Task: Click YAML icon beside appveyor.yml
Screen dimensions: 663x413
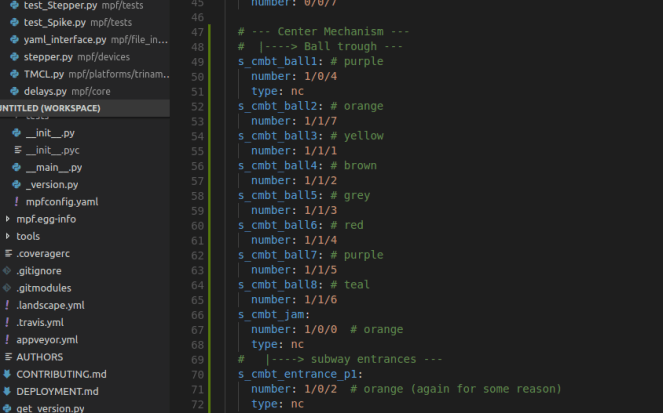Action: pyautogui.click(x=7, y=340)
